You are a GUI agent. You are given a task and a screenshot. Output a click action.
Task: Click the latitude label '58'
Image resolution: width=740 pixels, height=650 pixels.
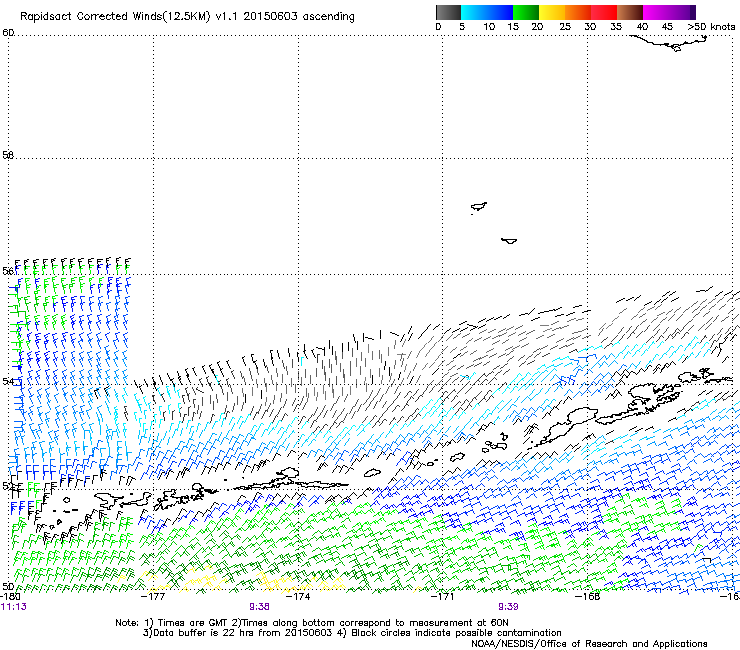[x=8, y=155]
